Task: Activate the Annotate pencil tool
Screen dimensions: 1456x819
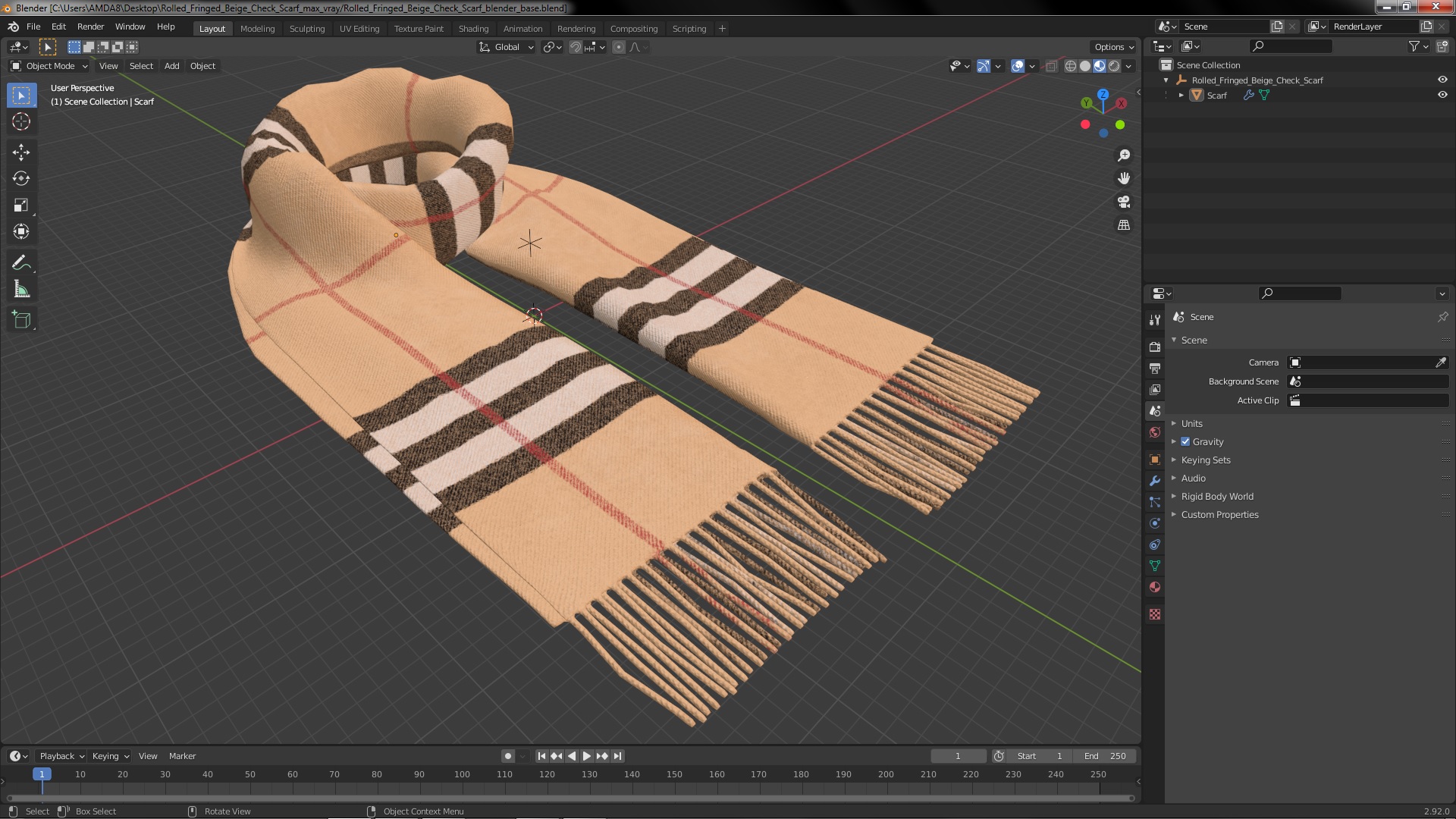Action: tap(21, 263)
